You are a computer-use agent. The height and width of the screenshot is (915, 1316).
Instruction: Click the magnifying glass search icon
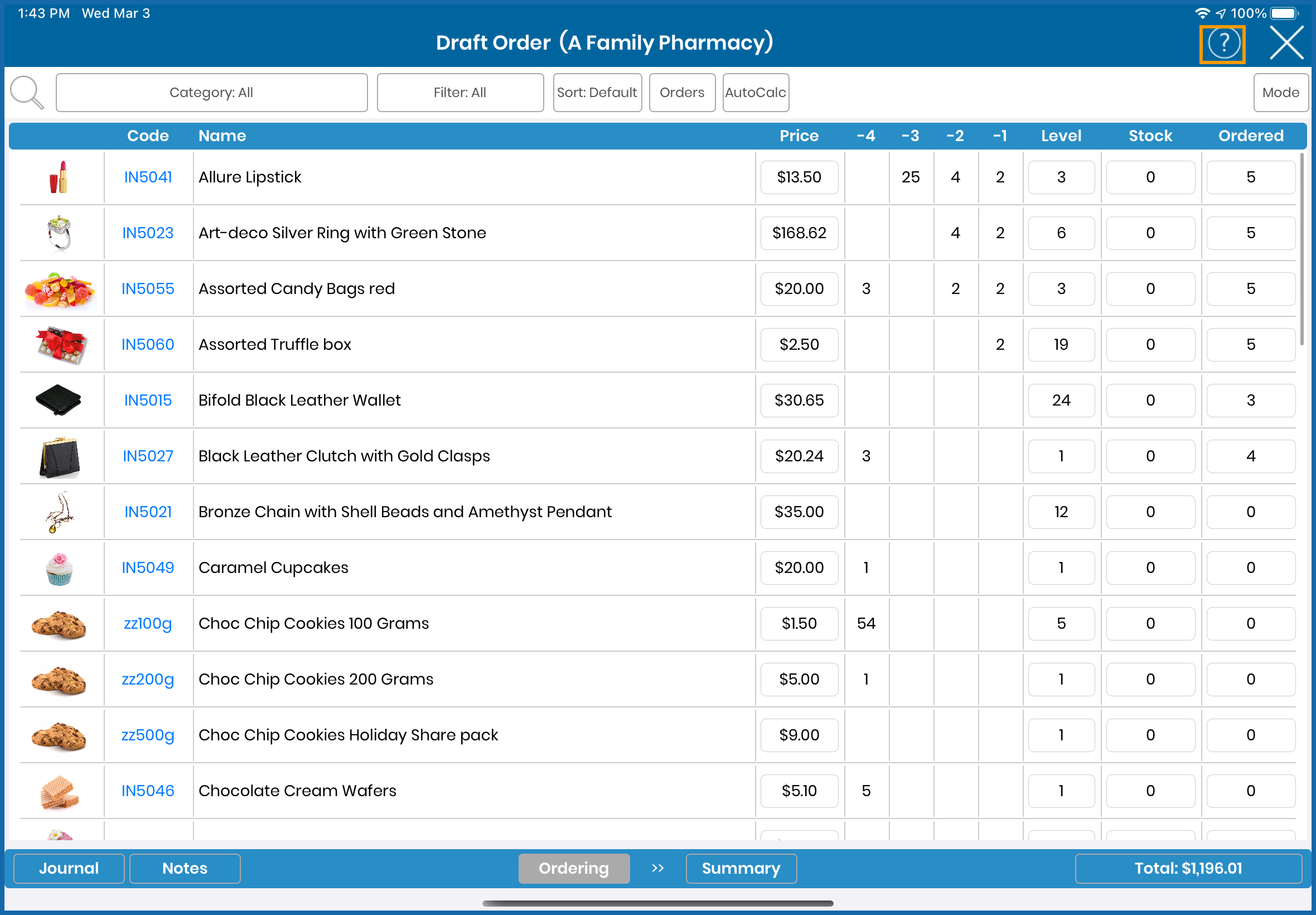27,92
